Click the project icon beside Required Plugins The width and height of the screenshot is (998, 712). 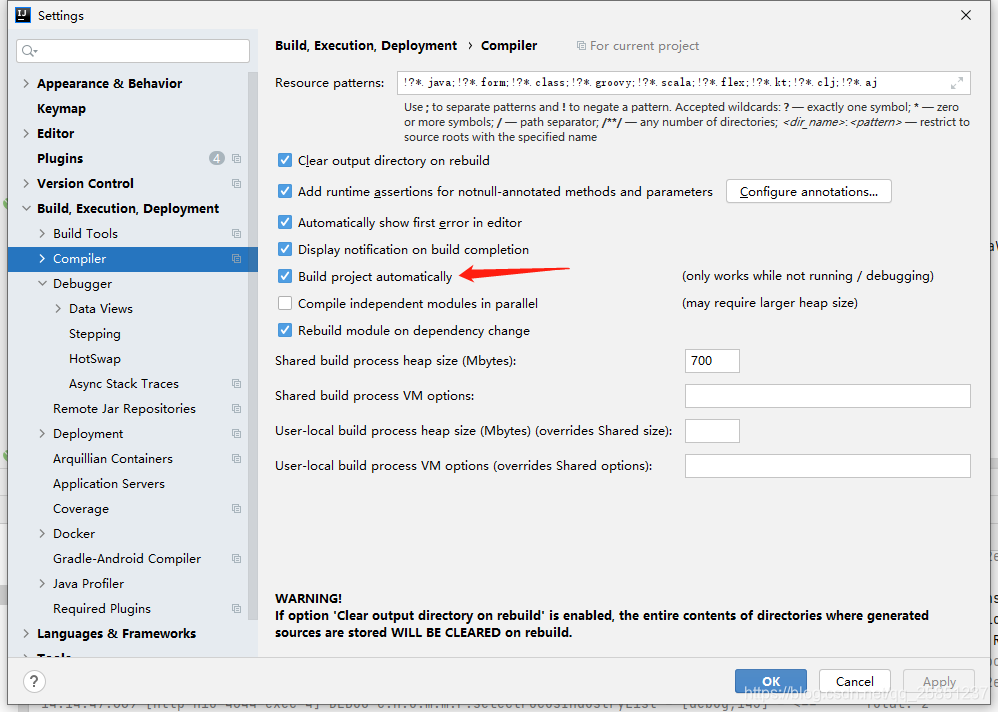[237, 608]
